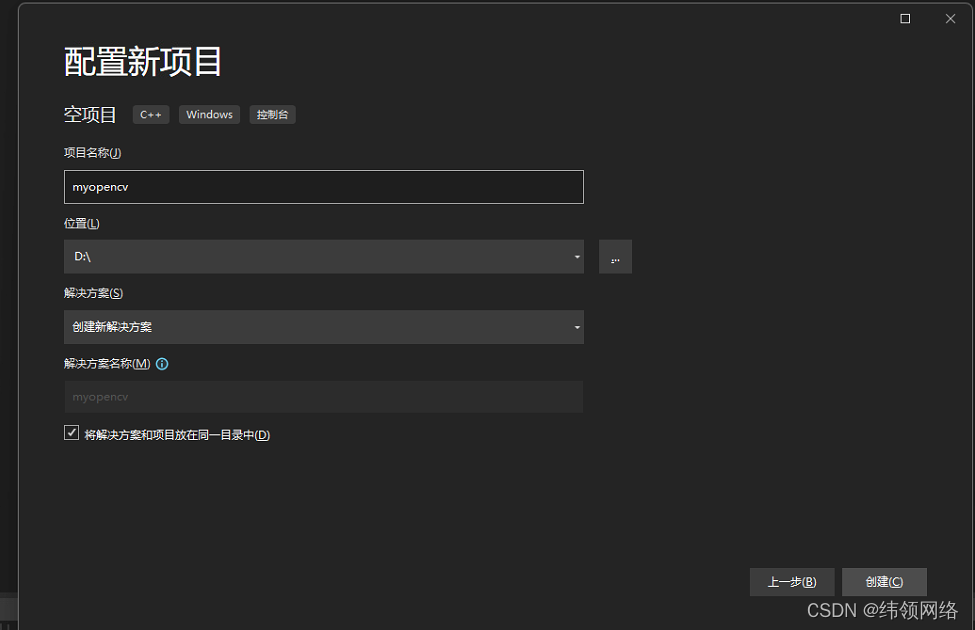
Task: Click the 配置新项目 heading
Action: [x=142, y=62]
